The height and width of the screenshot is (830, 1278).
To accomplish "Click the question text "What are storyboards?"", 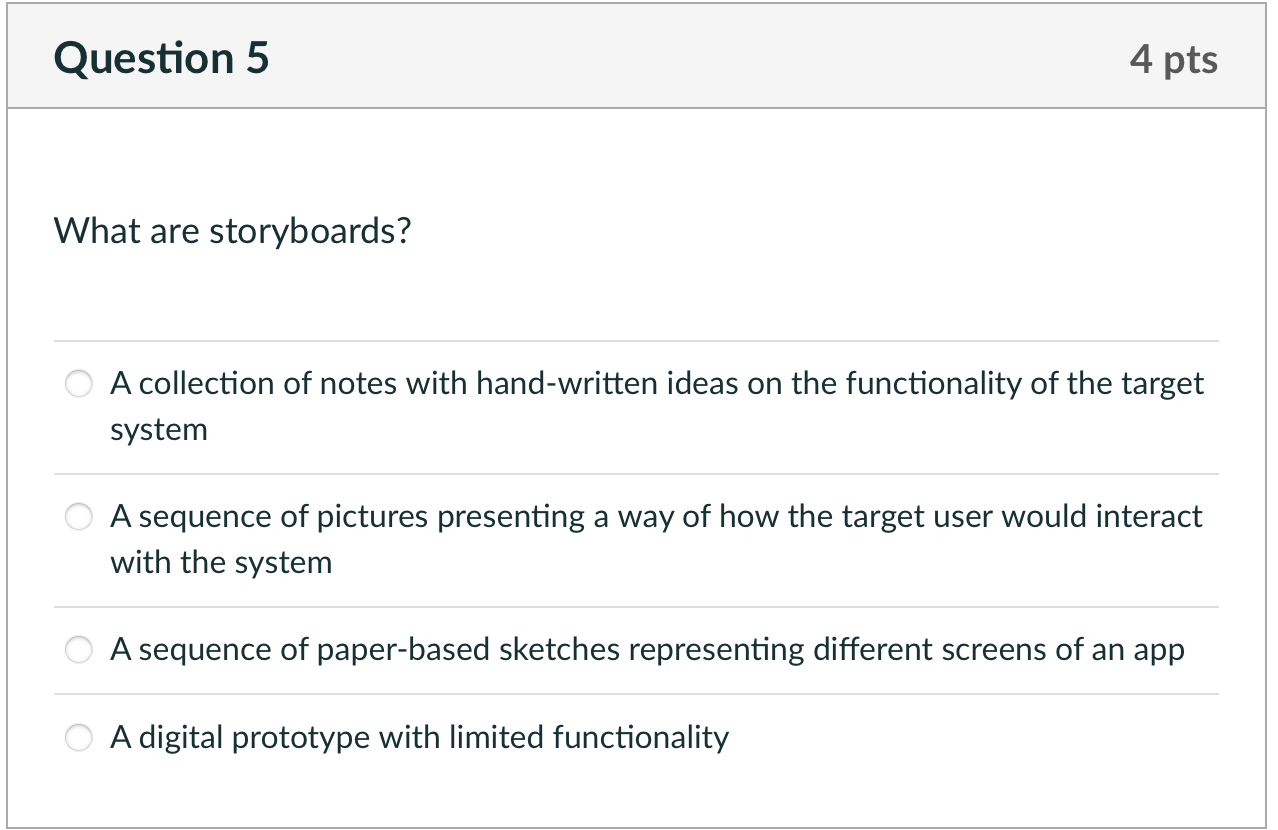I will [x=232, y=231].
